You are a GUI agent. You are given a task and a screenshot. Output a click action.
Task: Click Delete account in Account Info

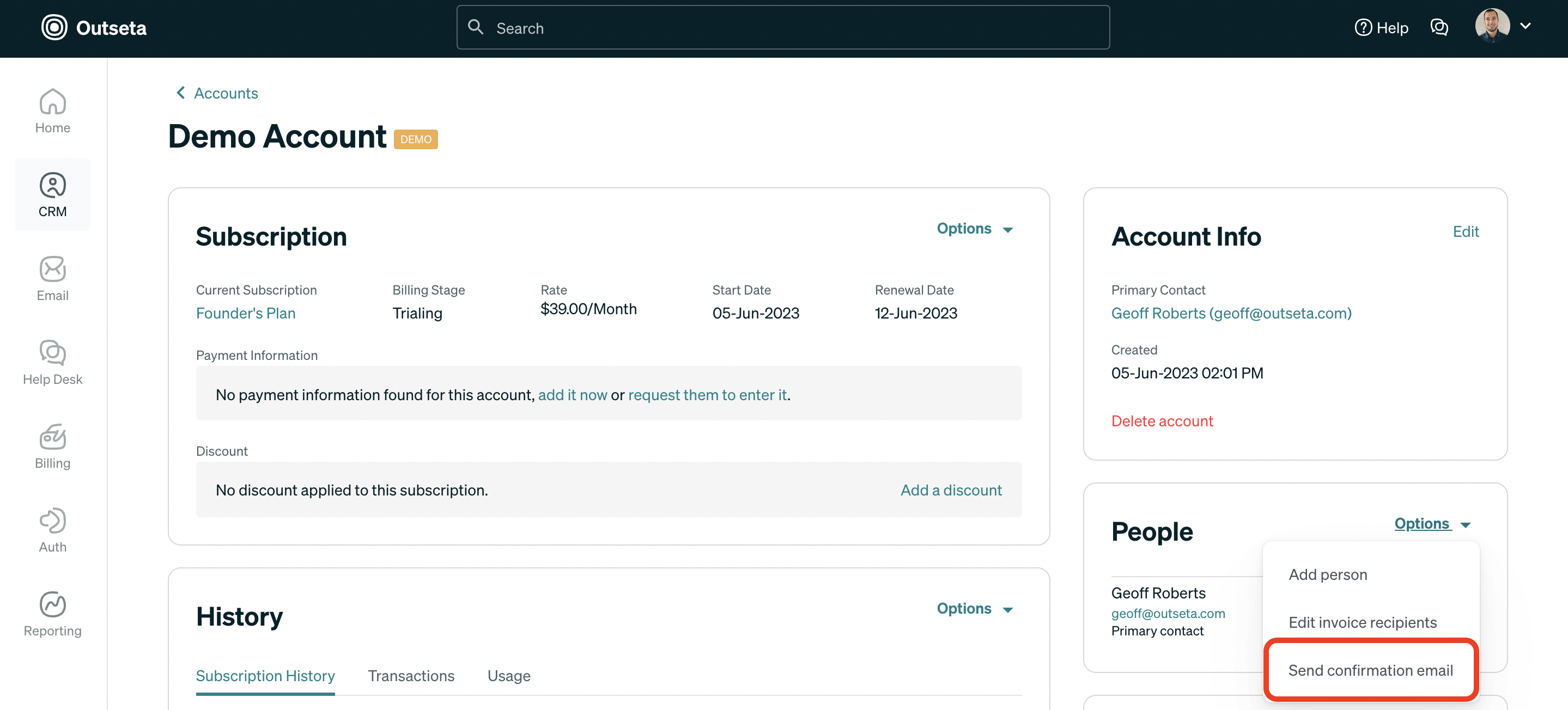pyautogui.click(x=1162, y=420)
